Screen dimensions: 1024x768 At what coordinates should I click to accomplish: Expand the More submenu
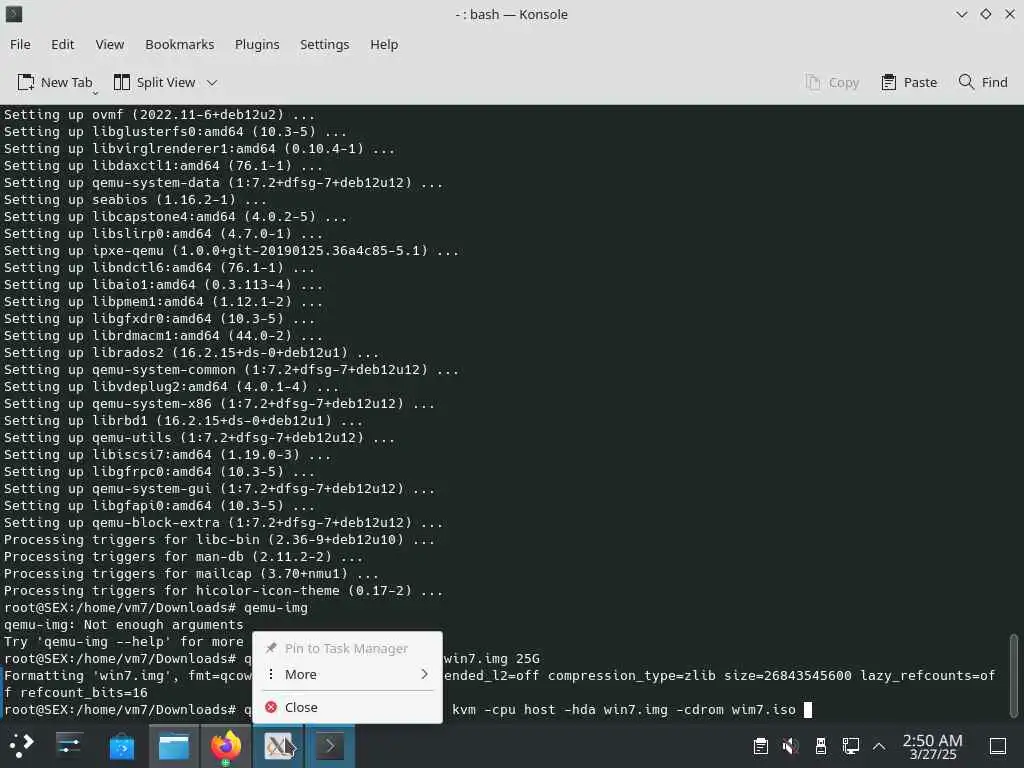pos(347,674)
